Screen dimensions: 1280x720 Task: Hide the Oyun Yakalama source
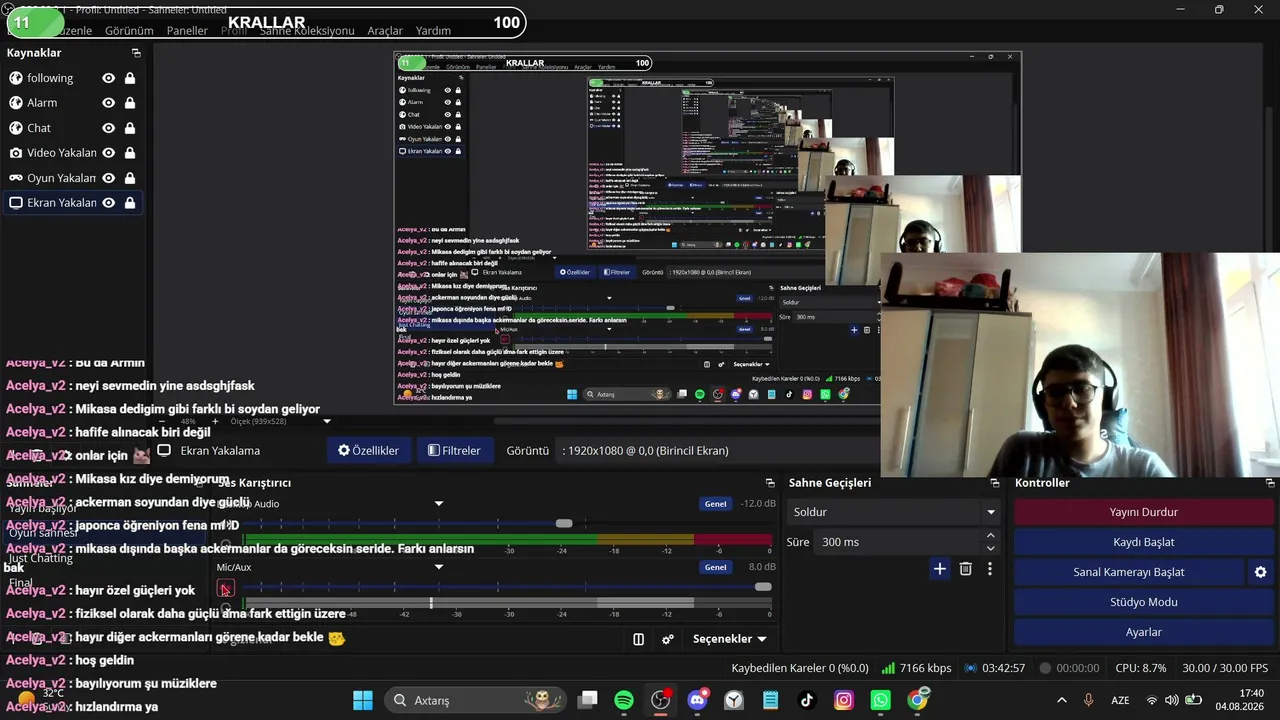click(109, 178)
